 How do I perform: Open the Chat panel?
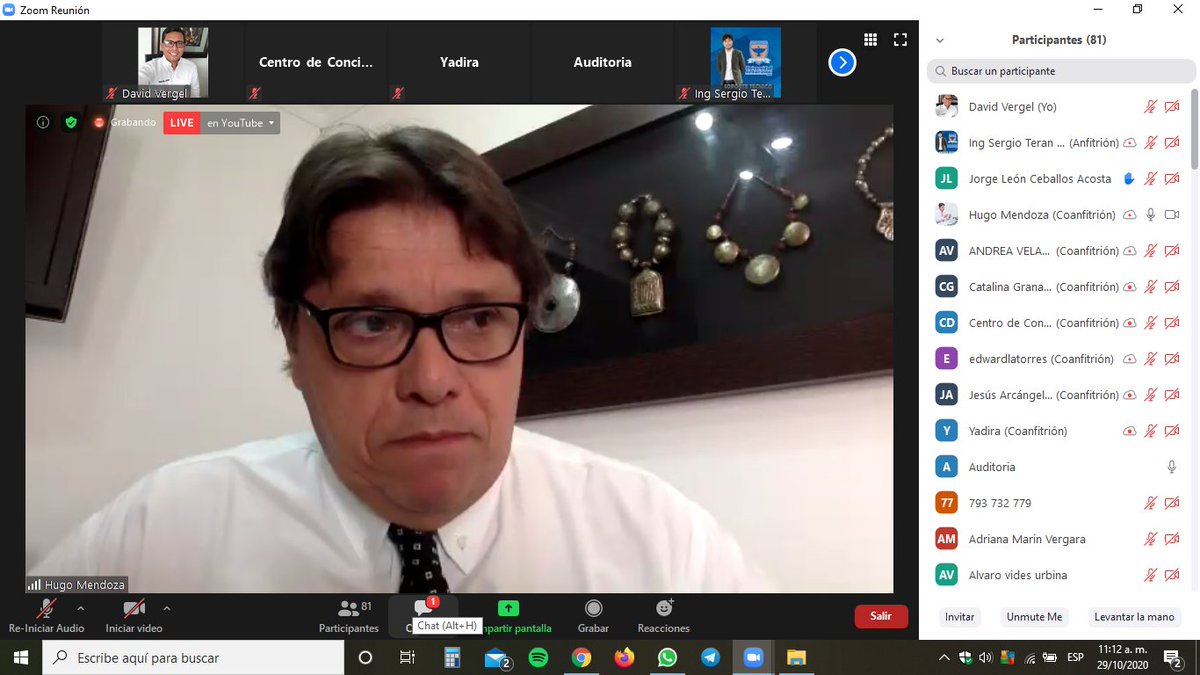point(422,616)
